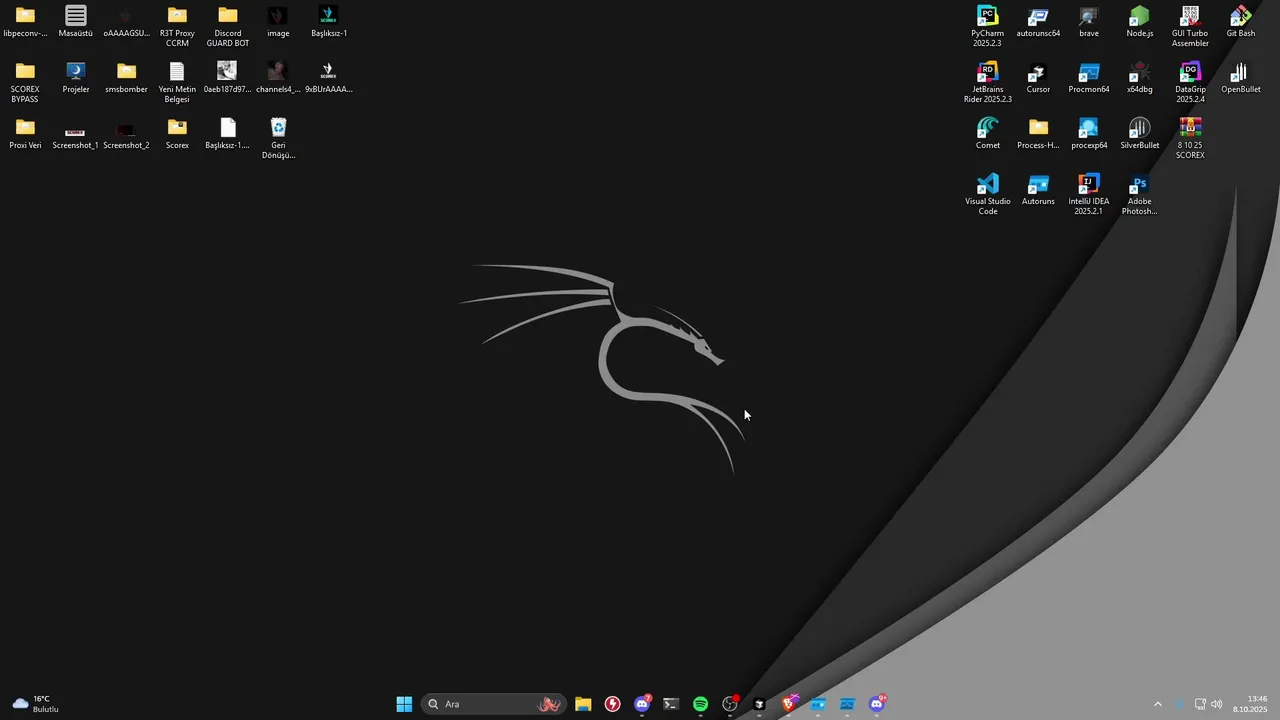Select the Yeni Metin Belgesi text file
1280x720 pixels.
[x=177, y=82]
